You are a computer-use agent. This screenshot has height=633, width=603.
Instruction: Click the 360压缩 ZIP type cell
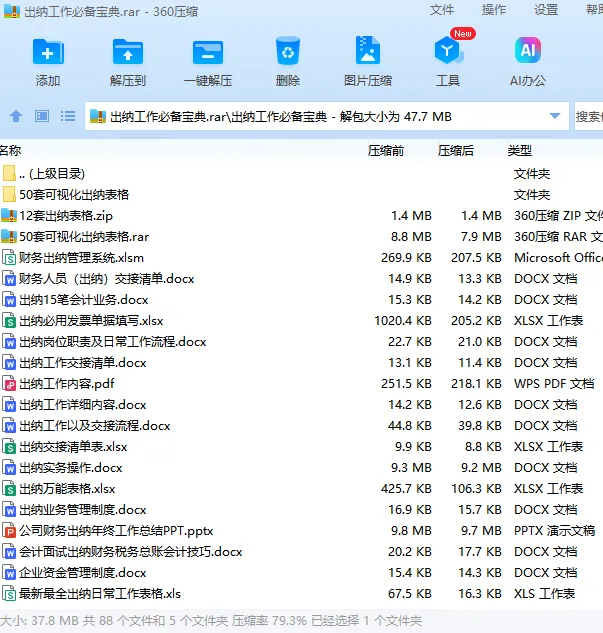click(558, 216)
